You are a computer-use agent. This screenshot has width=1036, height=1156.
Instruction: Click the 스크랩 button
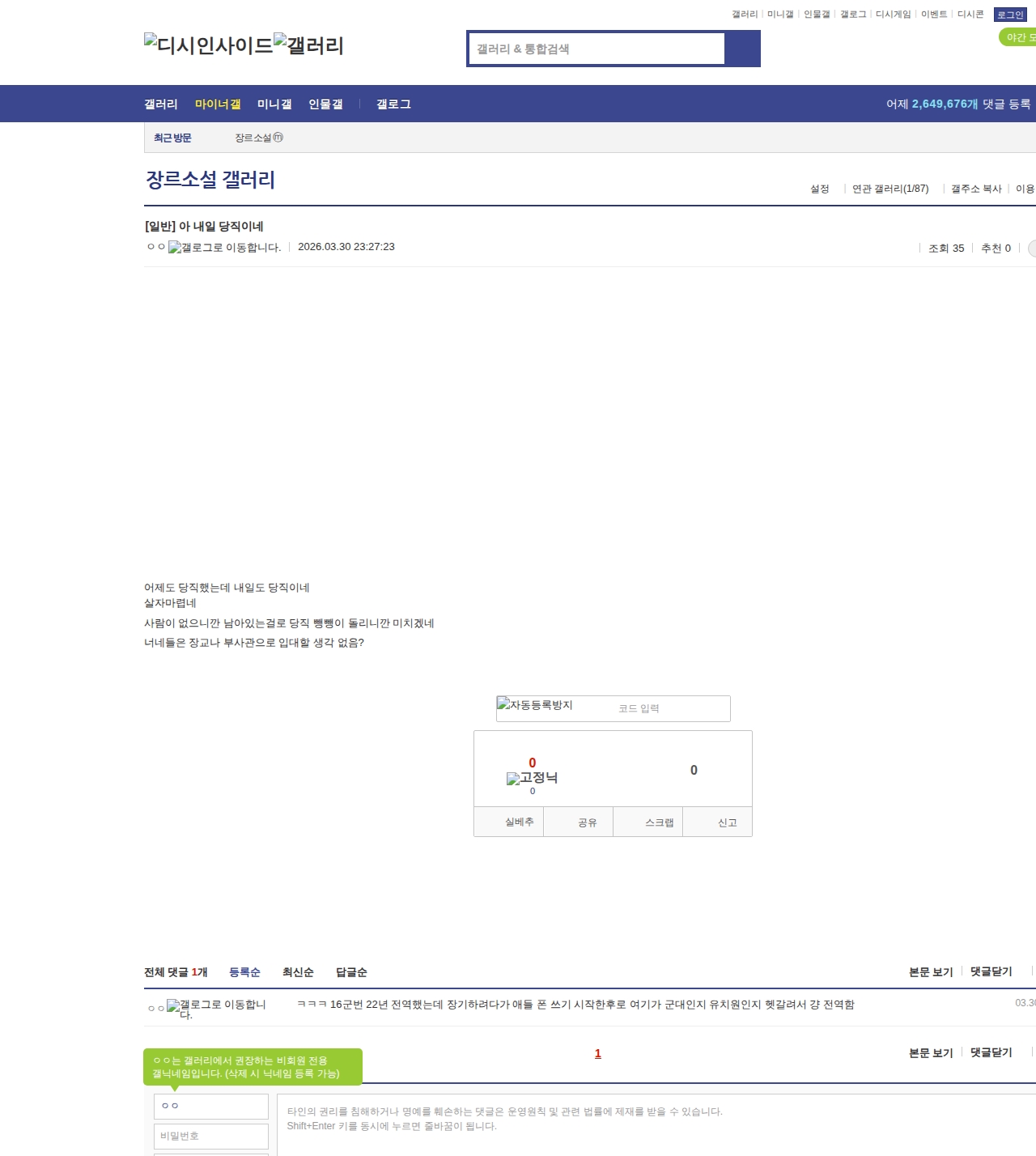click(x=659, y=822)
